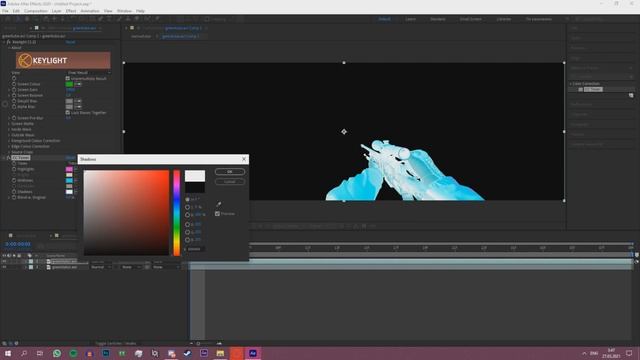Expand the Source Crops group
Screen dimensions: 640x360
[9, 152]
